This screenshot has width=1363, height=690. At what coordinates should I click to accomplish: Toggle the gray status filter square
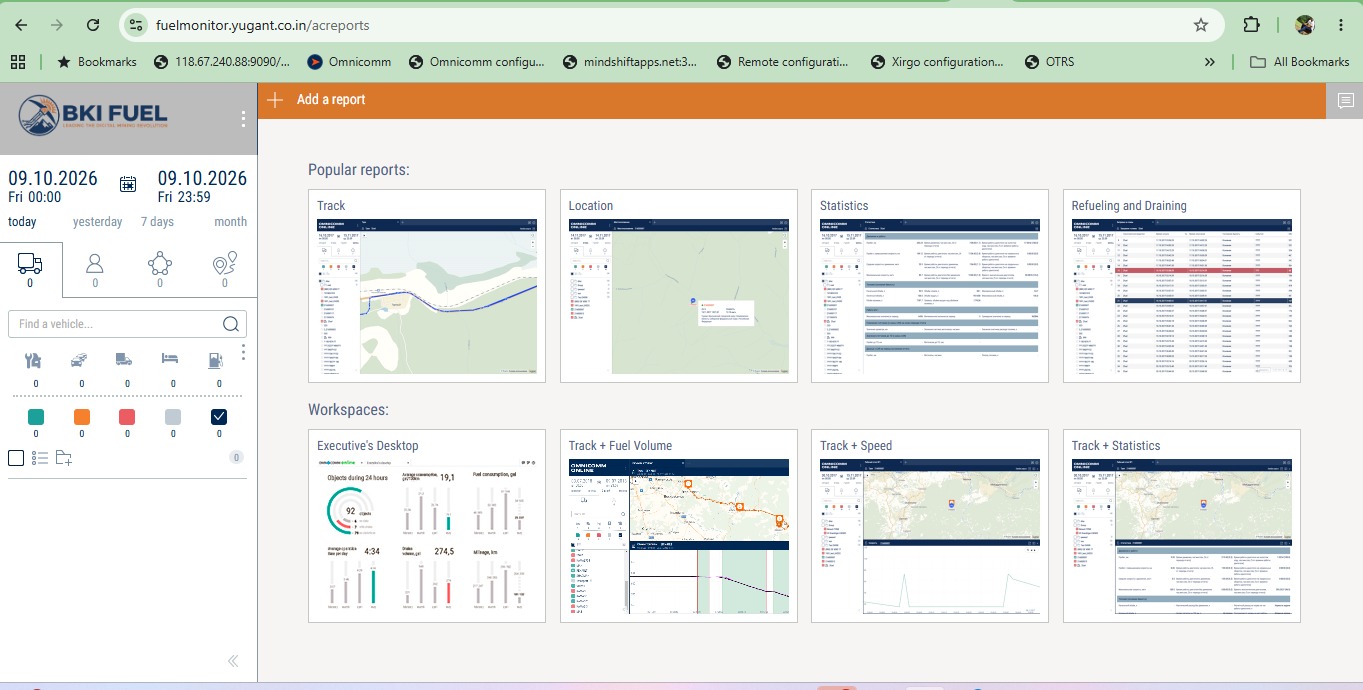(173, 417)
